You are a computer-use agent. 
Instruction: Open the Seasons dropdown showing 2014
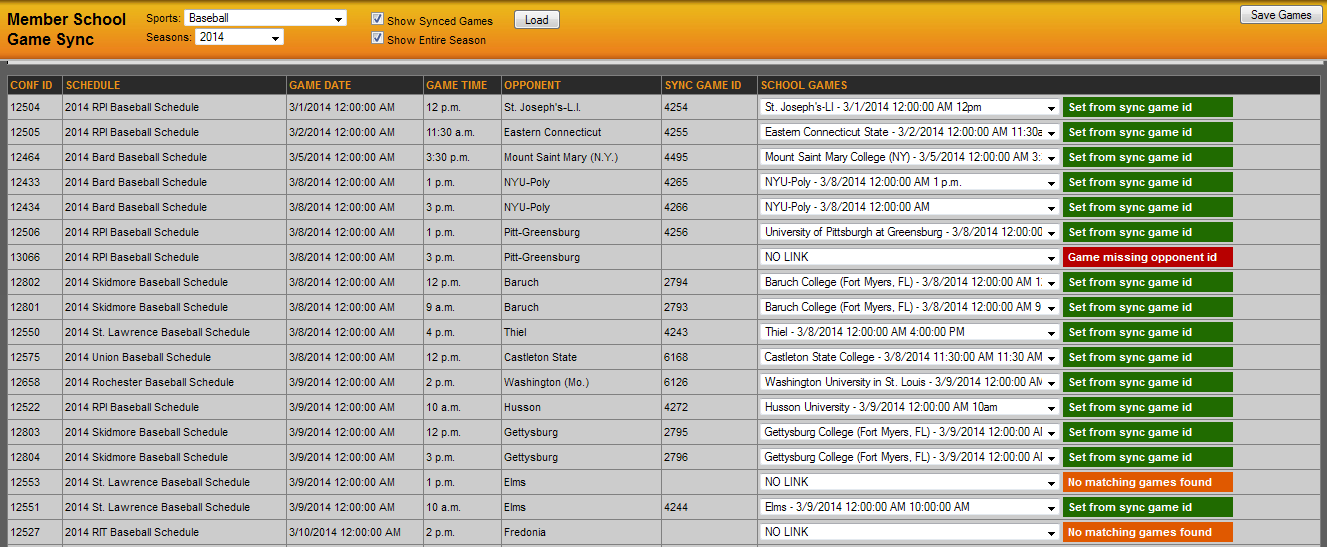point(239,37)
